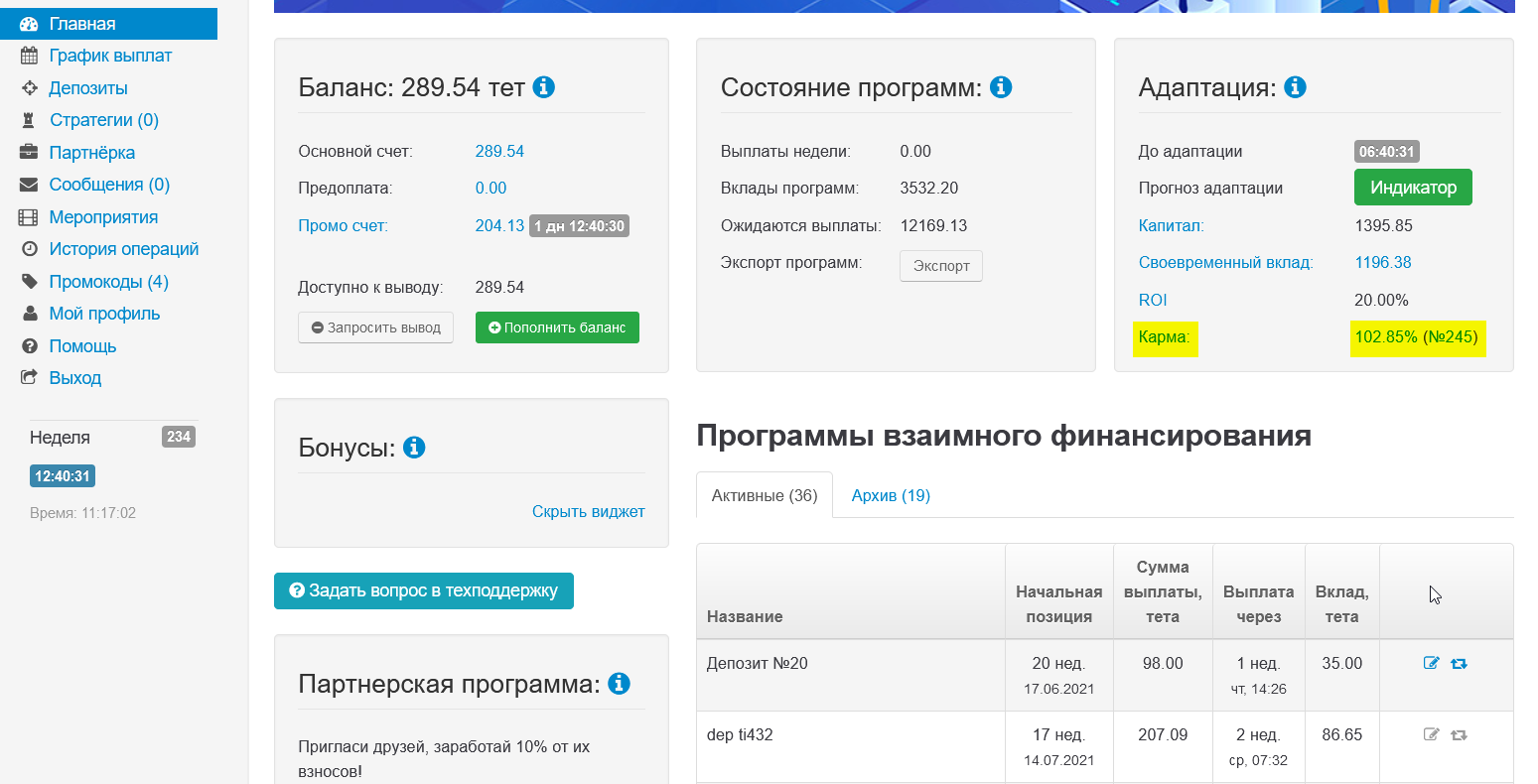Click the Промо счет link

[x=343, y=225]
